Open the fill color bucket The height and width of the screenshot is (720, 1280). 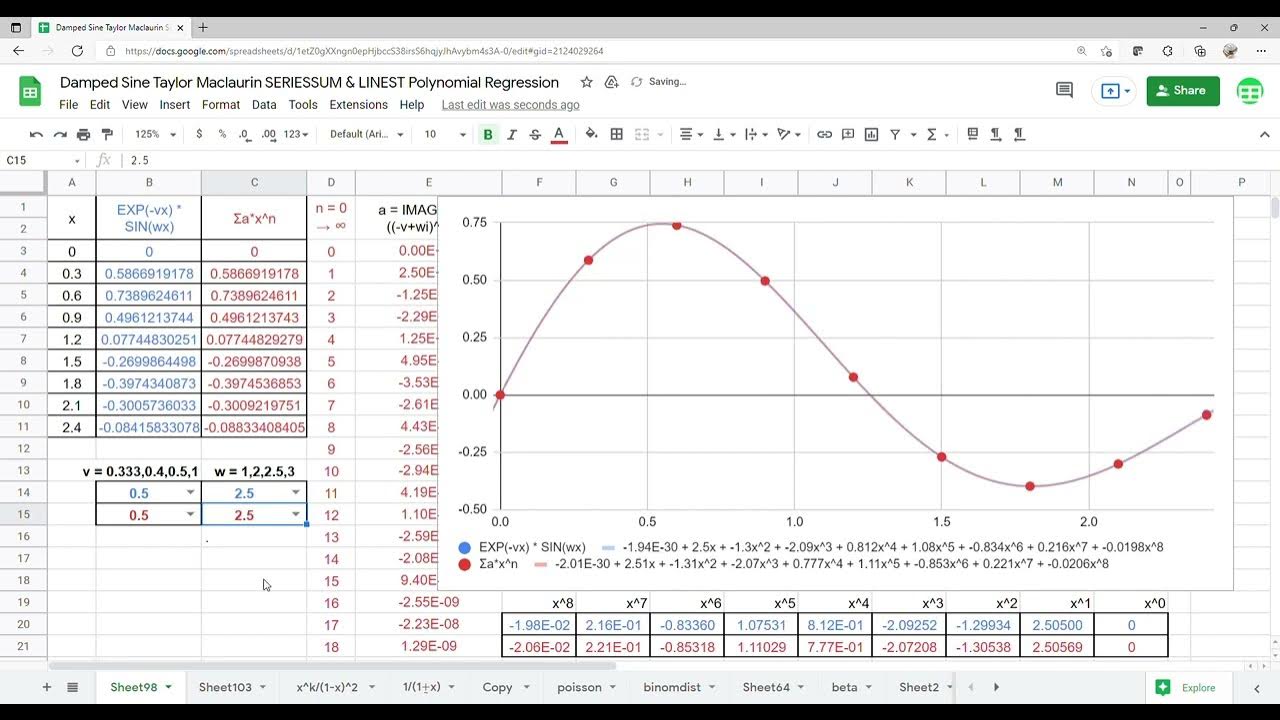[x=591, y=134]
